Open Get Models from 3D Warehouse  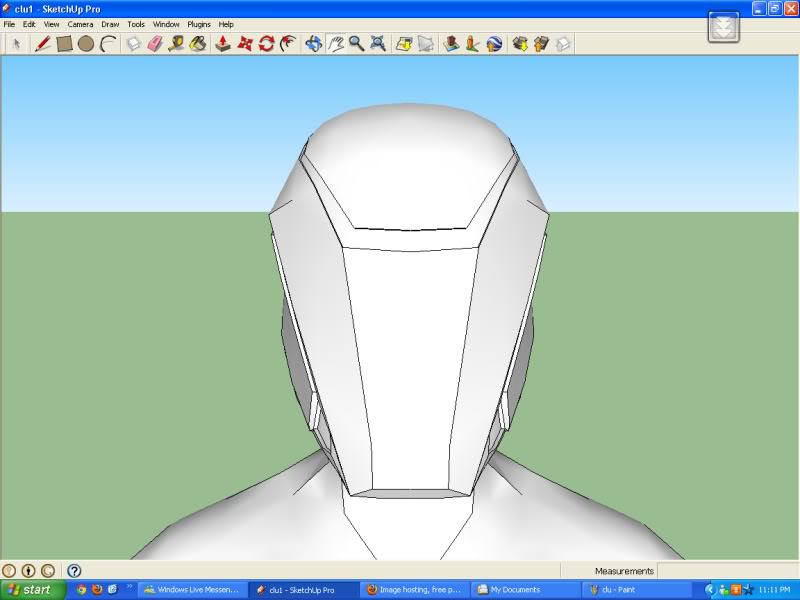point(519,44)
